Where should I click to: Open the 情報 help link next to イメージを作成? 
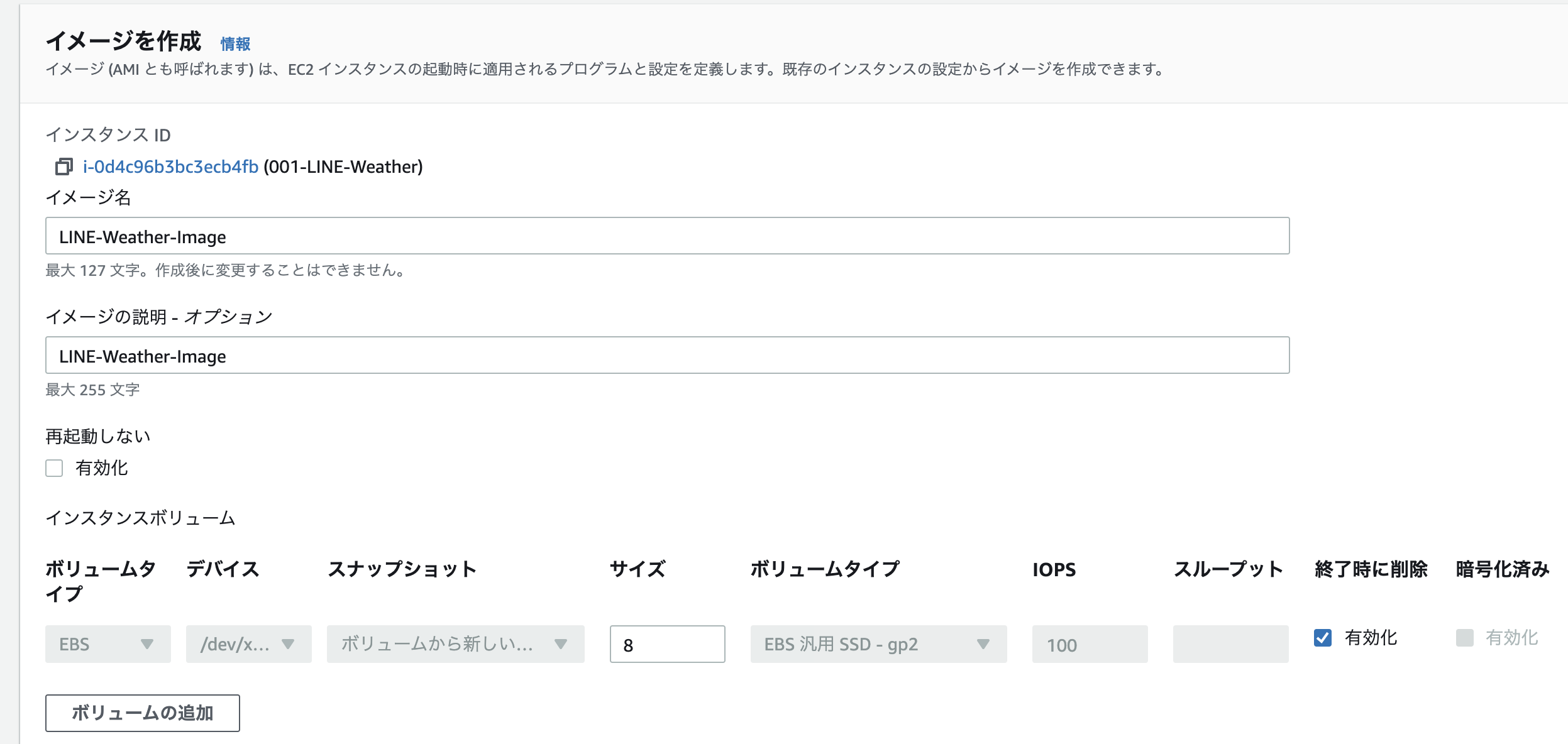(236, 44)
